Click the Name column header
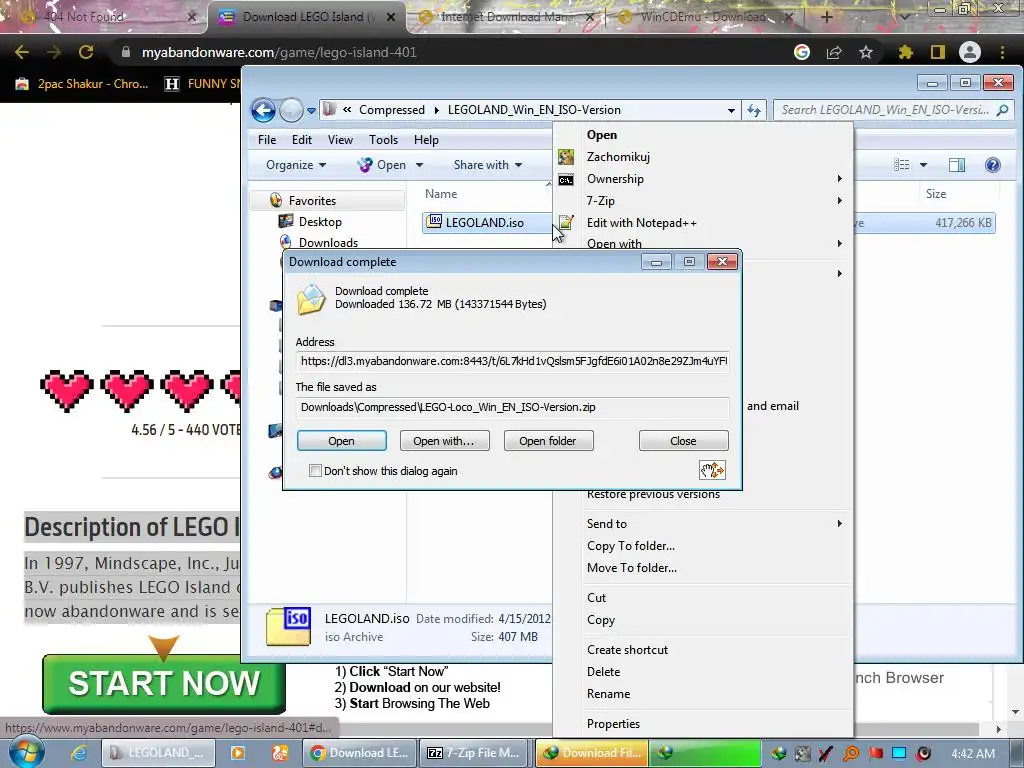This screenshot has width=1024, height=768. [441, 193]
